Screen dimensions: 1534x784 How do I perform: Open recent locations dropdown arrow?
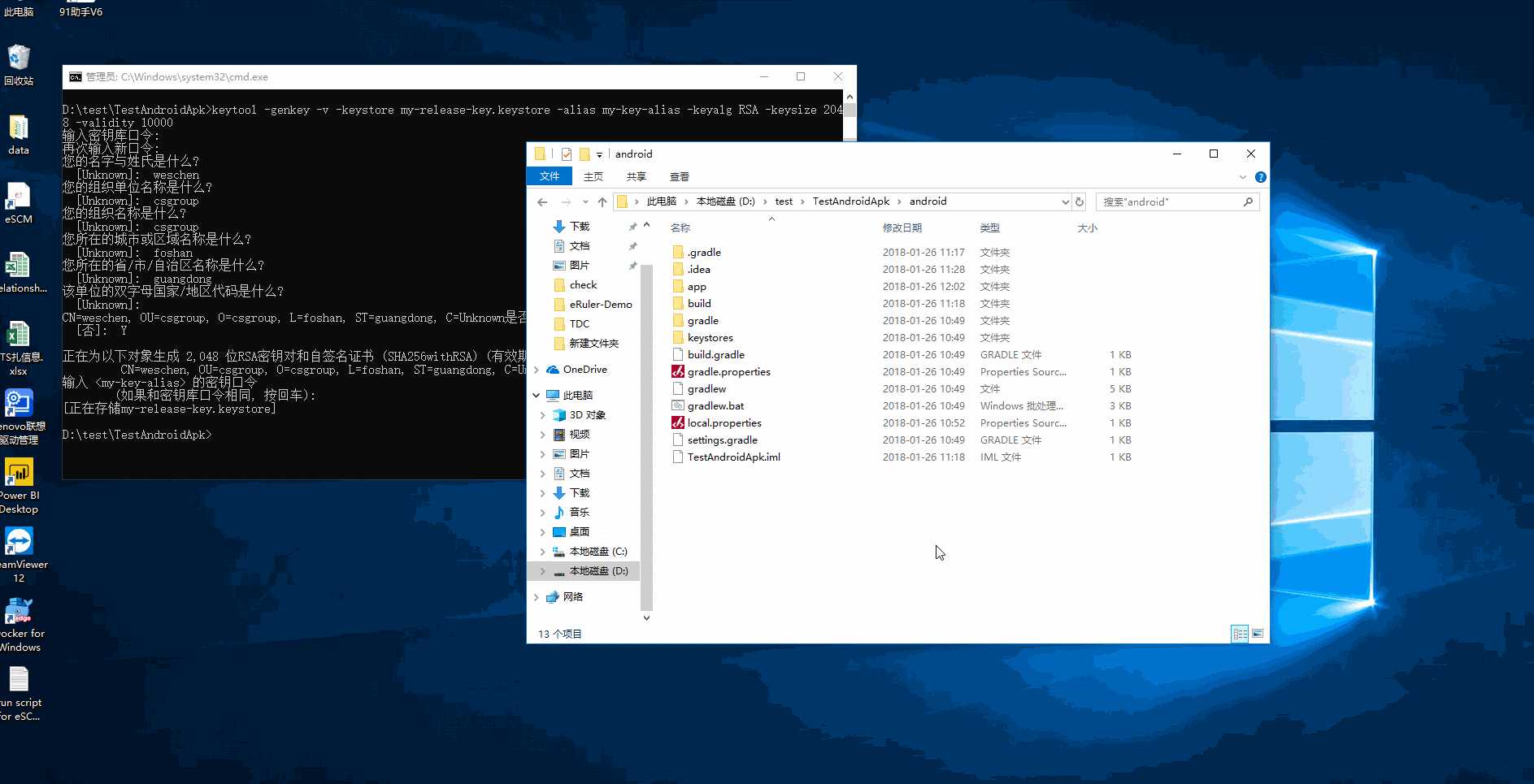(585, 201)
